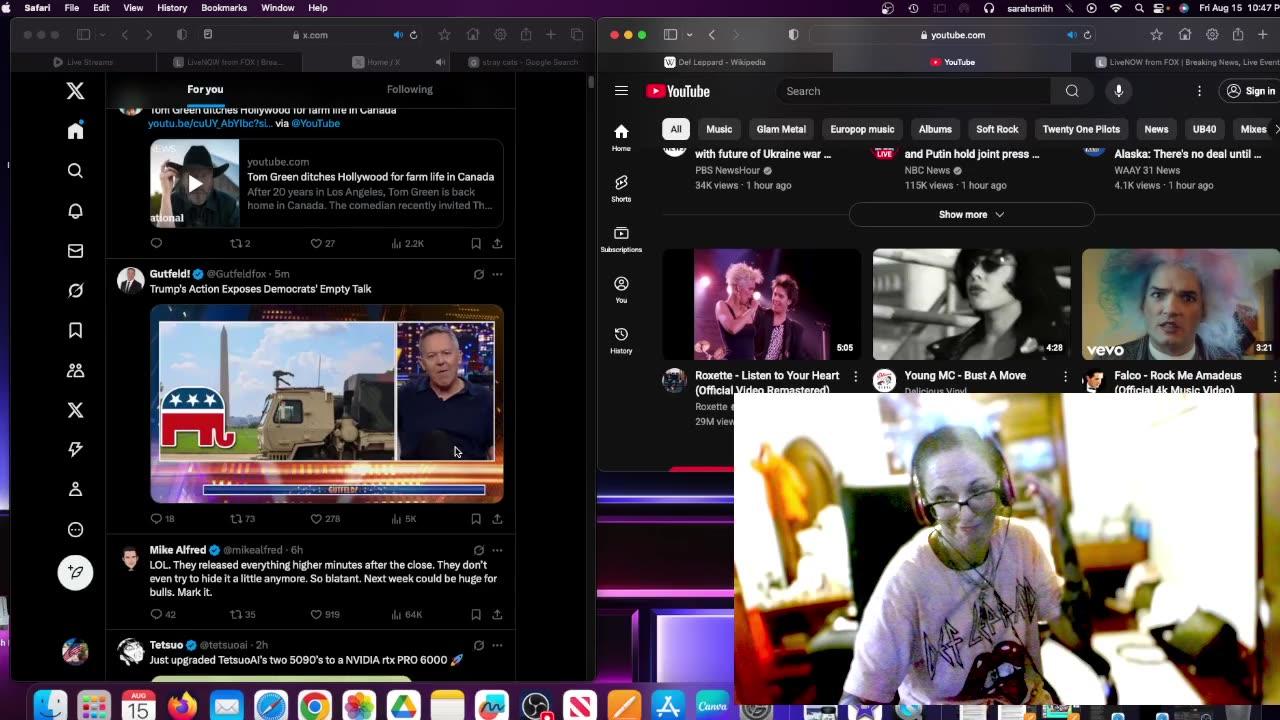Open X profile person icon in sidebar
Image resolution: width=1280 pixels, height=720 pixels.
click(x=75, y=490)
